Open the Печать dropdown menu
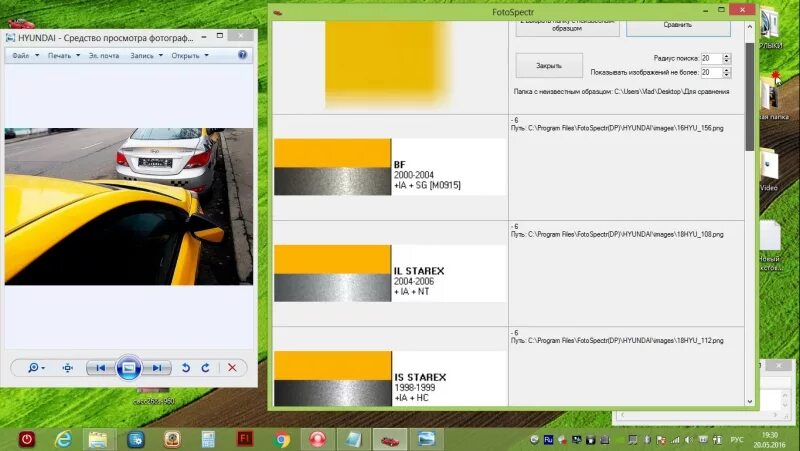The width and height of the screenshot is (800, 451). 64,56
